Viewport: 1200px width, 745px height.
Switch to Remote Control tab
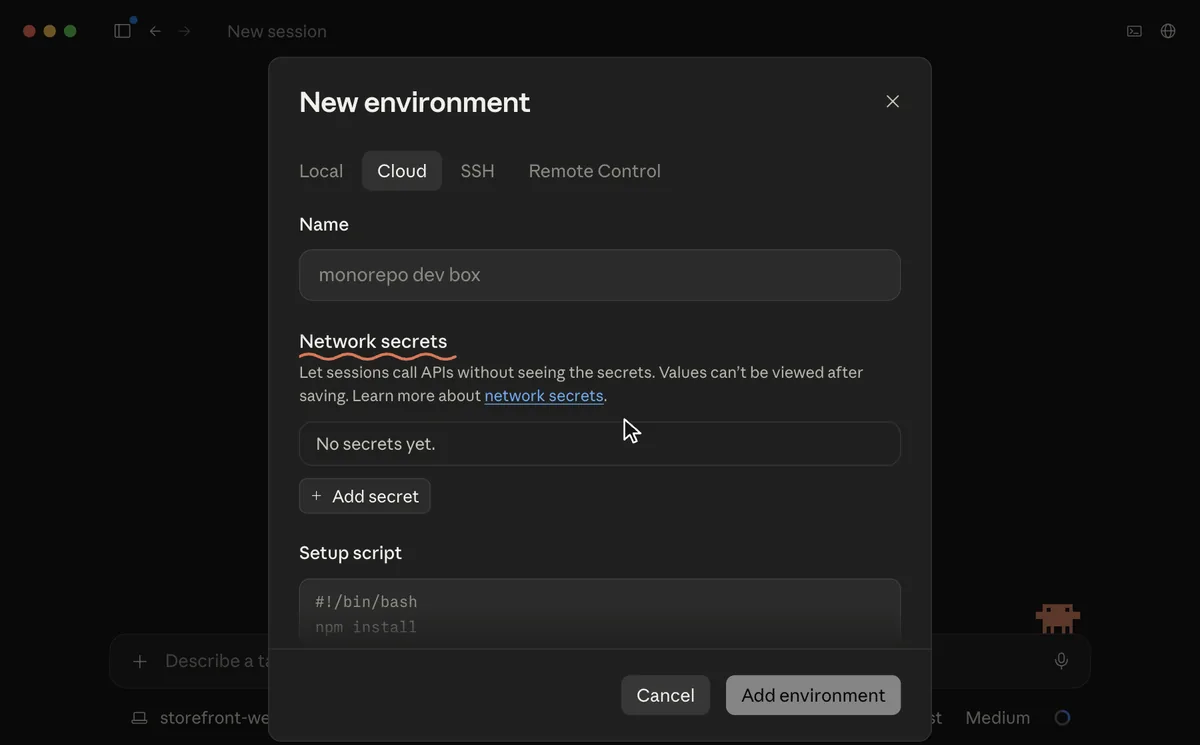pyautogui.click(x=594, y=171)
